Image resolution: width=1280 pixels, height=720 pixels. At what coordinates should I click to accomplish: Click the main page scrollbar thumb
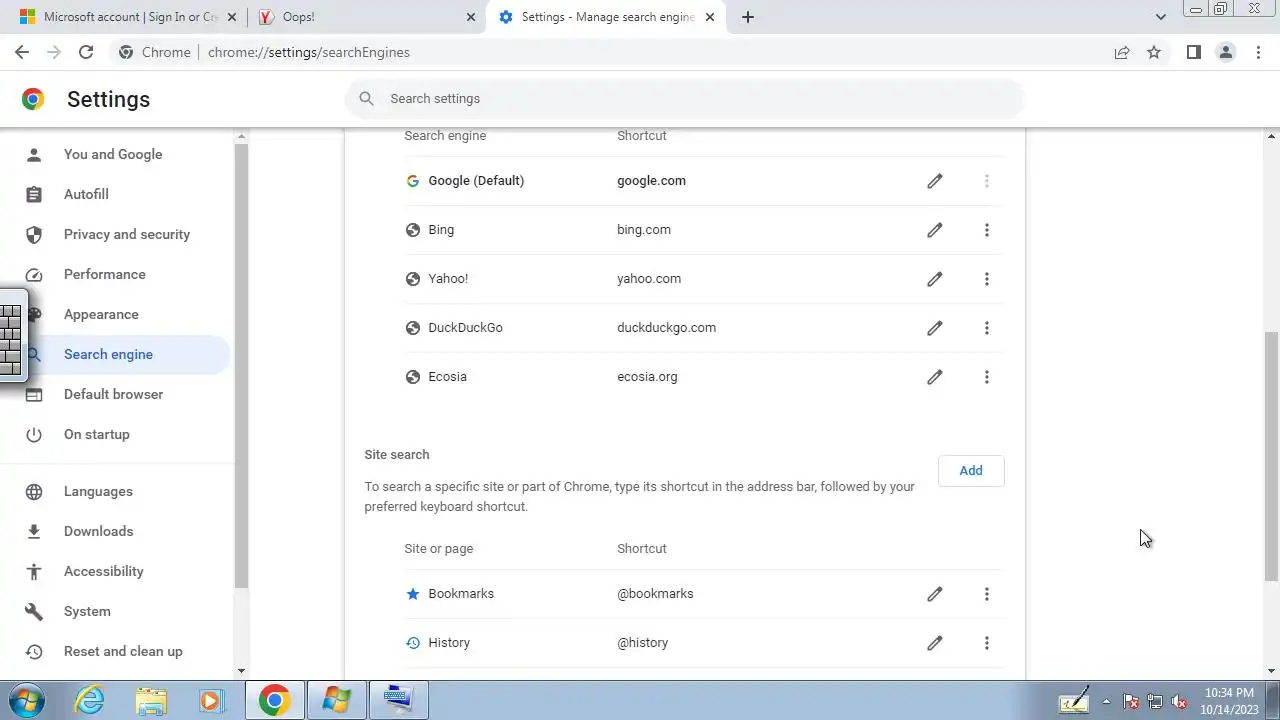(1272, 456)
